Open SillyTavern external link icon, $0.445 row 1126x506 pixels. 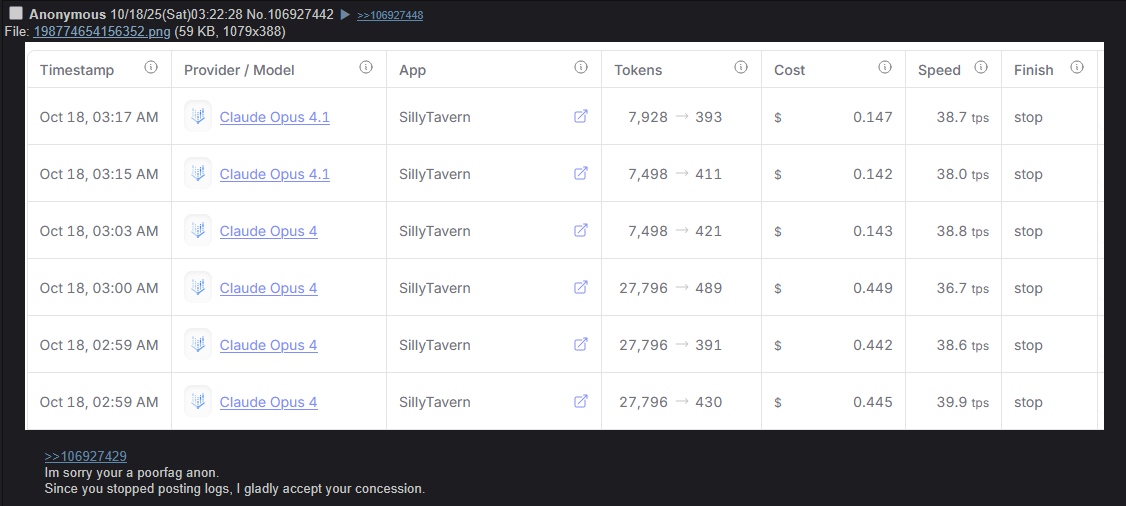click(x=581, y=401)
